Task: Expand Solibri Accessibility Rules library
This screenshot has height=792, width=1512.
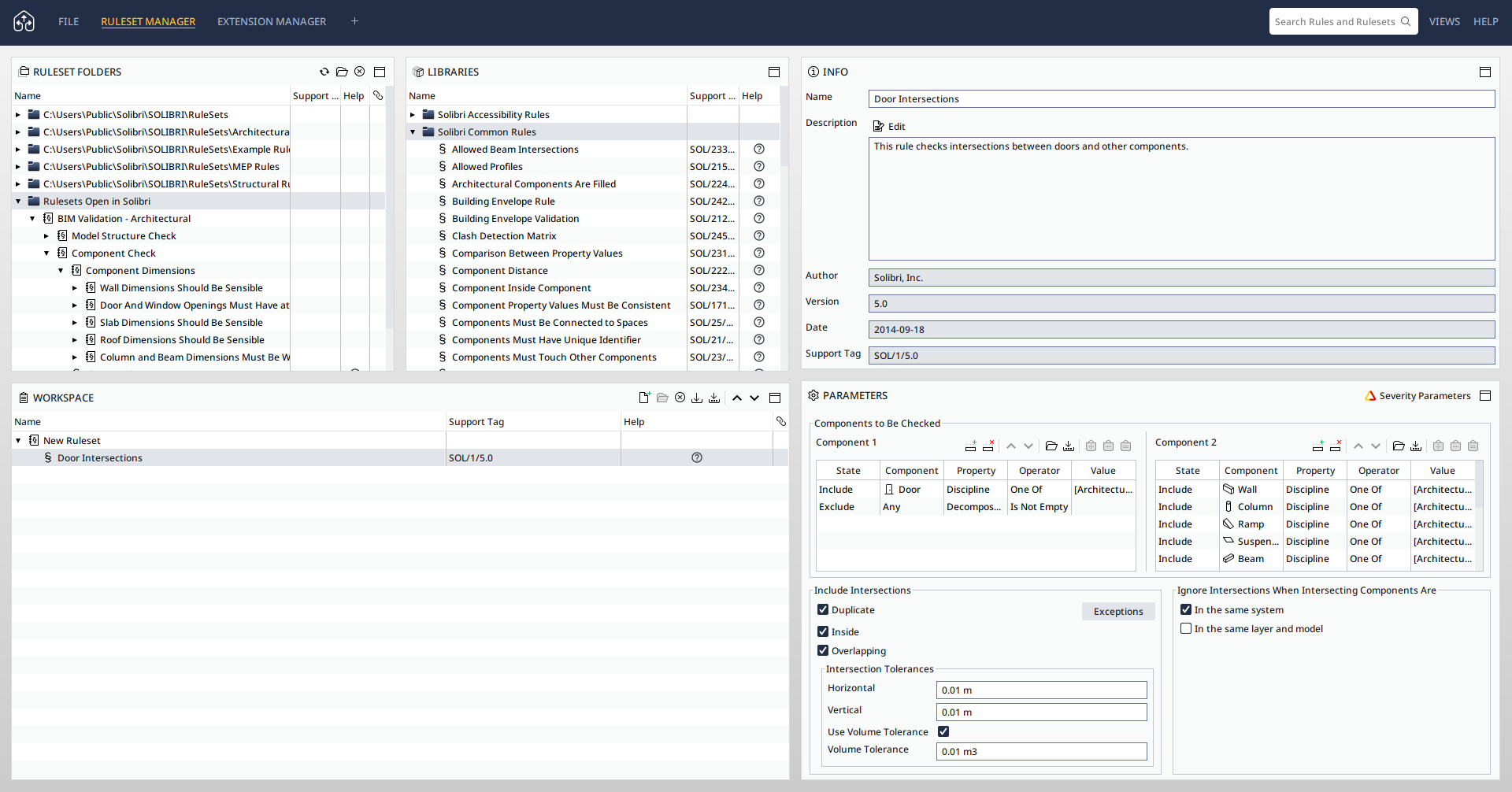Action: coord(413,114)
